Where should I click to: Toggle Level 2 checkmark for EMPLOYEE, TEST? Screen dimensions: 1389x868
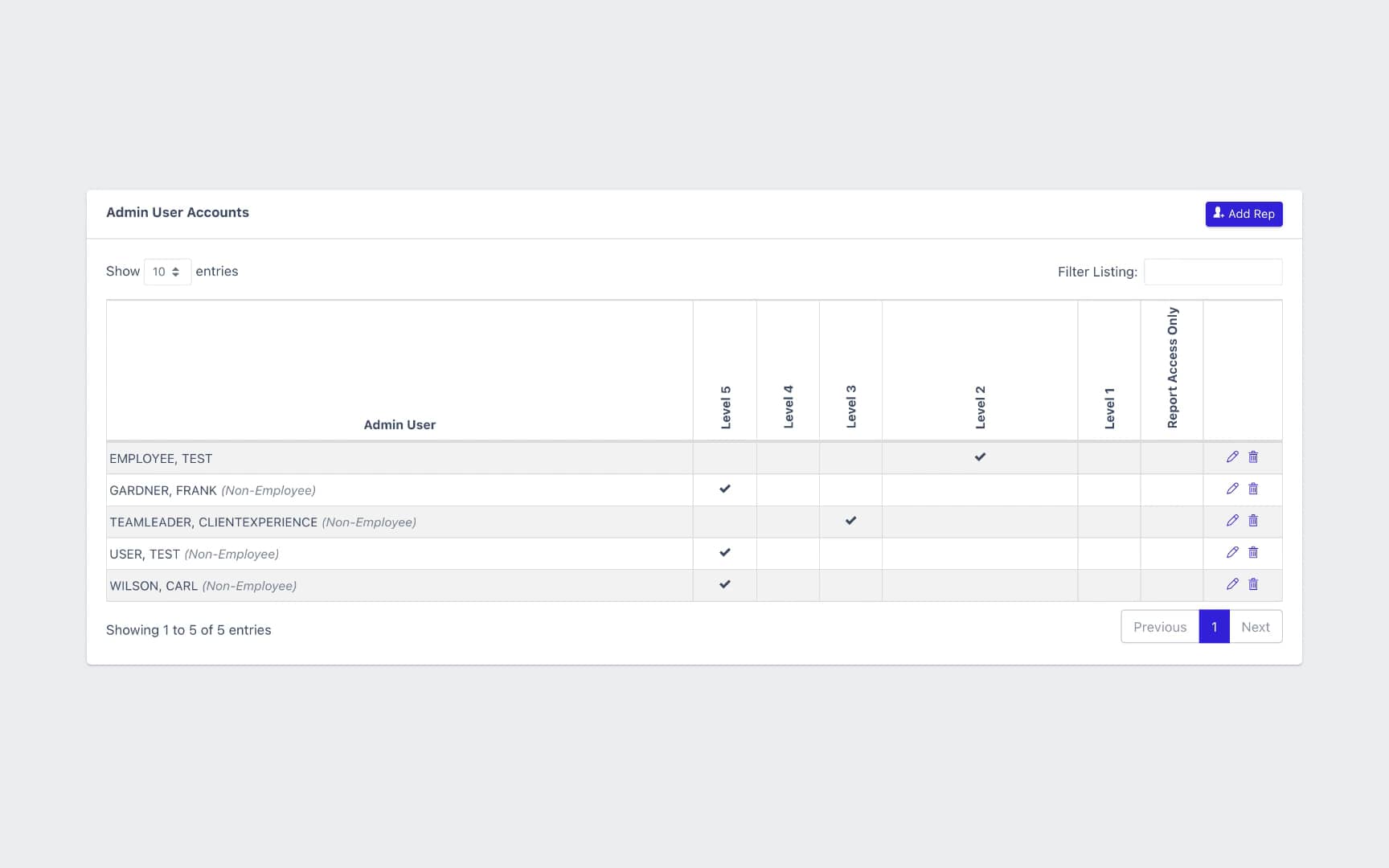[x=980, y=457]
